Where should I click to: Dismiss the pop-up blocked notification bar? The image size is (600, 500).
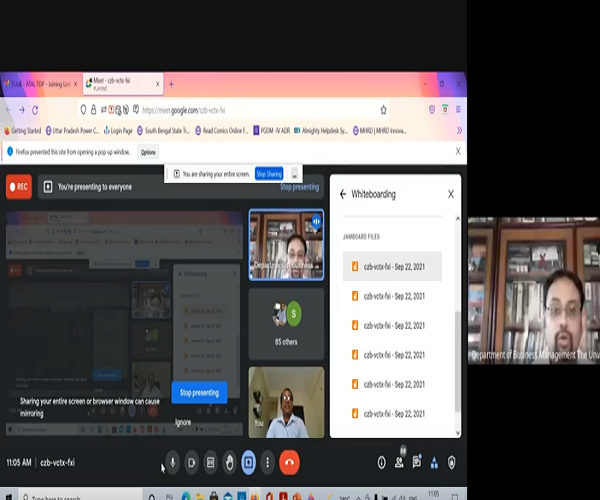click(458, 151)
